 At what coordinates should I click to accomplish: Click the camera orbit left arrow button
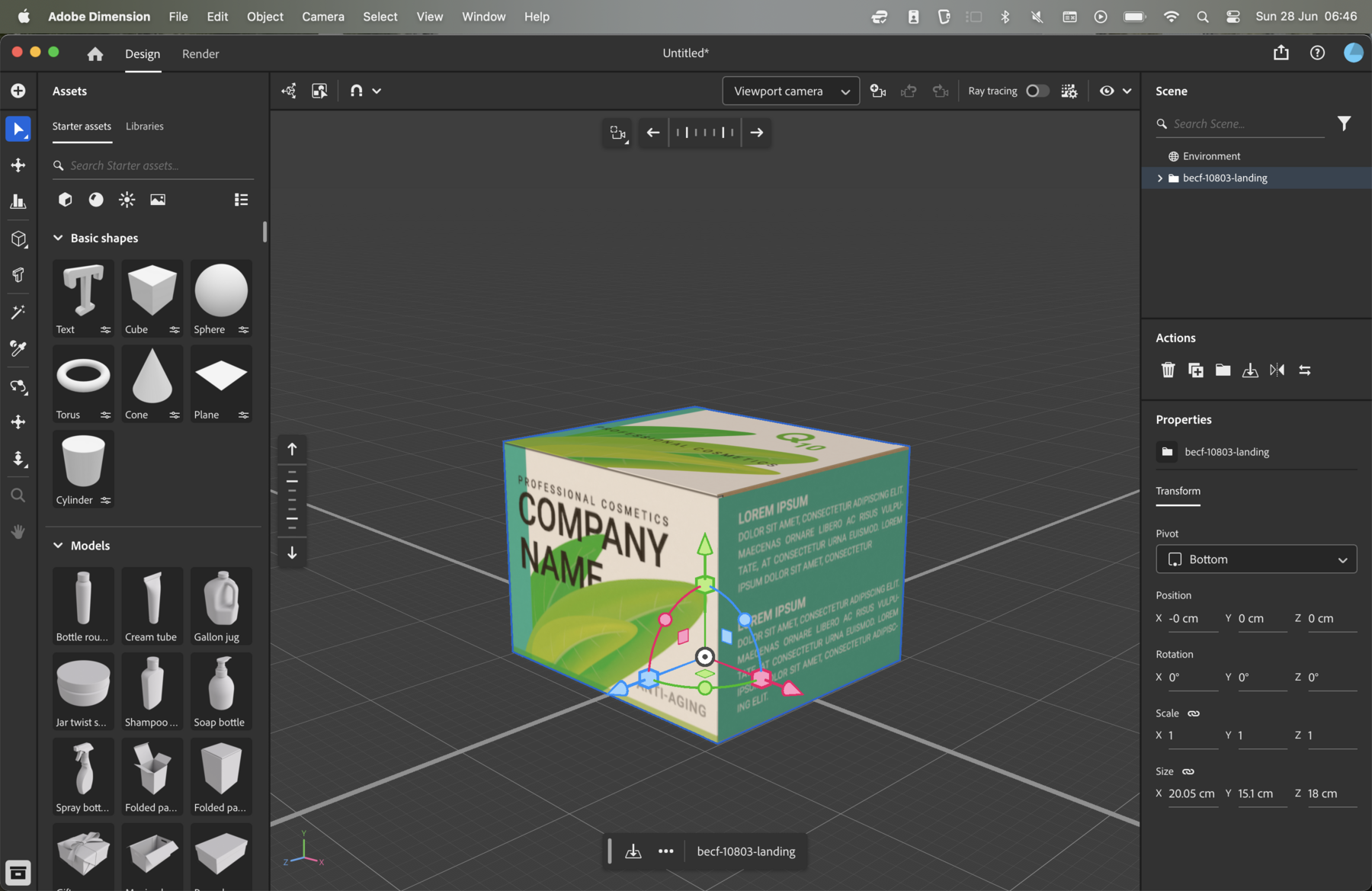pyautogui.click(x=652, y=132)
